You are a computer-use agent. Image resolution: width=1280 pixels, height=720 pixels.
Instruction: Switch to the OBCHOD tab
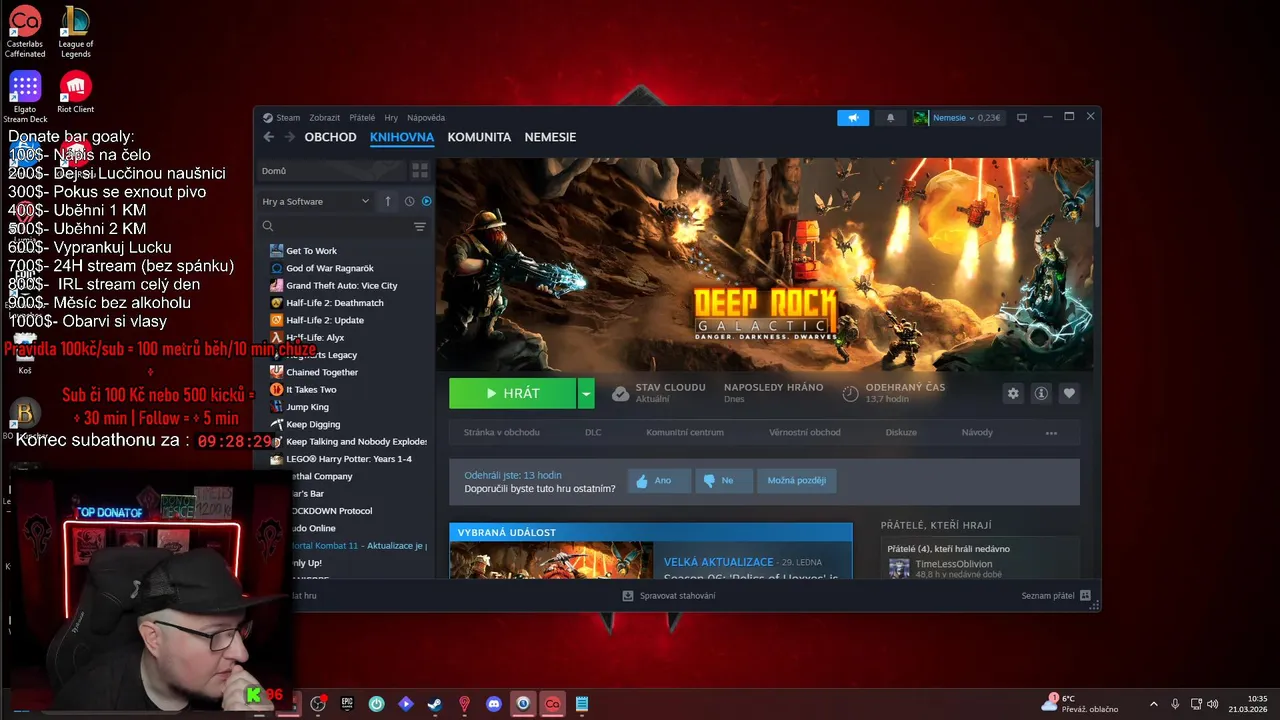click(x=330, y=137)
